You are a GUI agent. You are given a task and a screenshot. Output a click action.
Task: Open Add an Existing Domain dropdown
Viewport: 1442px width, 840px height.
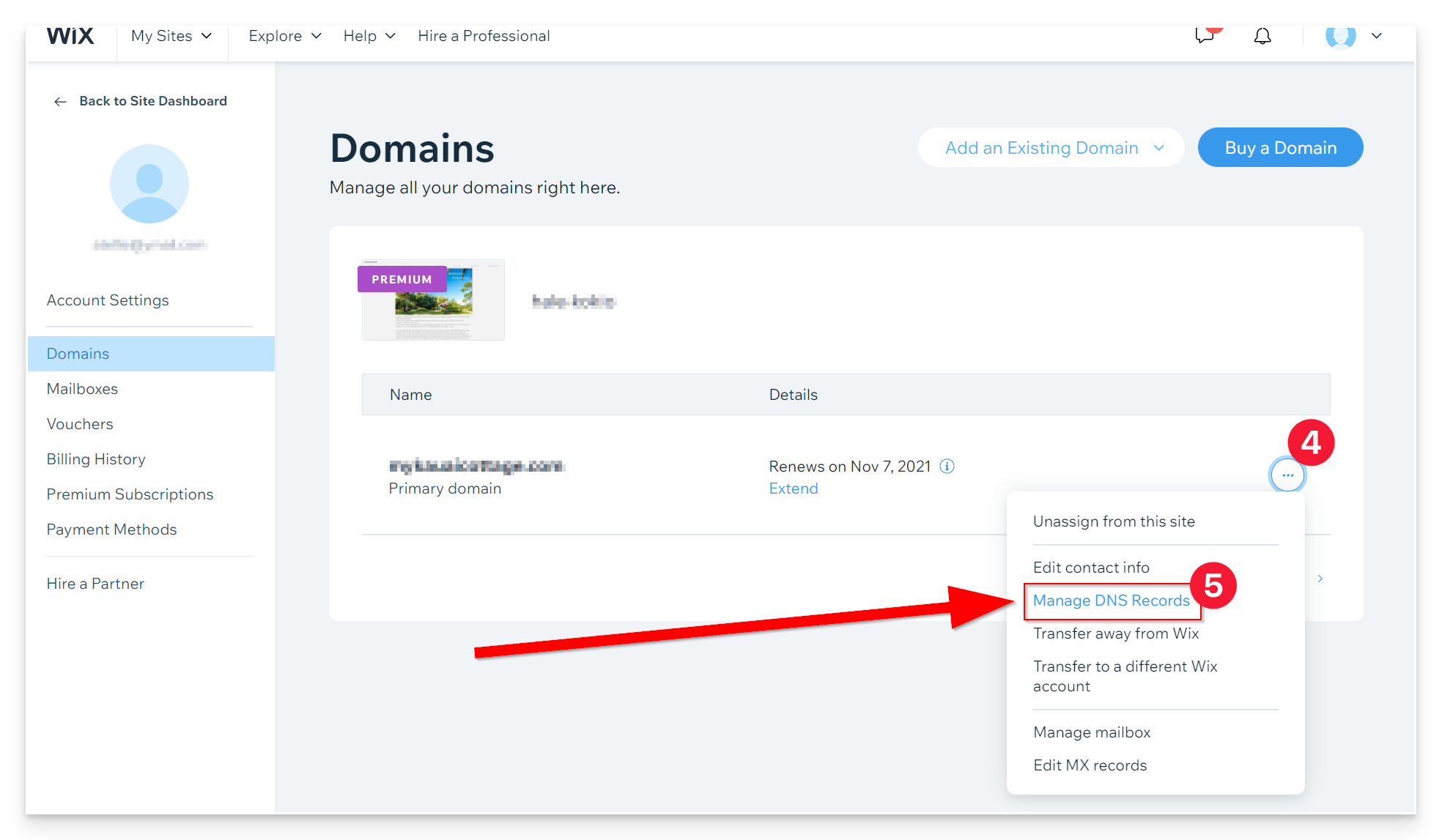(x=1051, y=148)
